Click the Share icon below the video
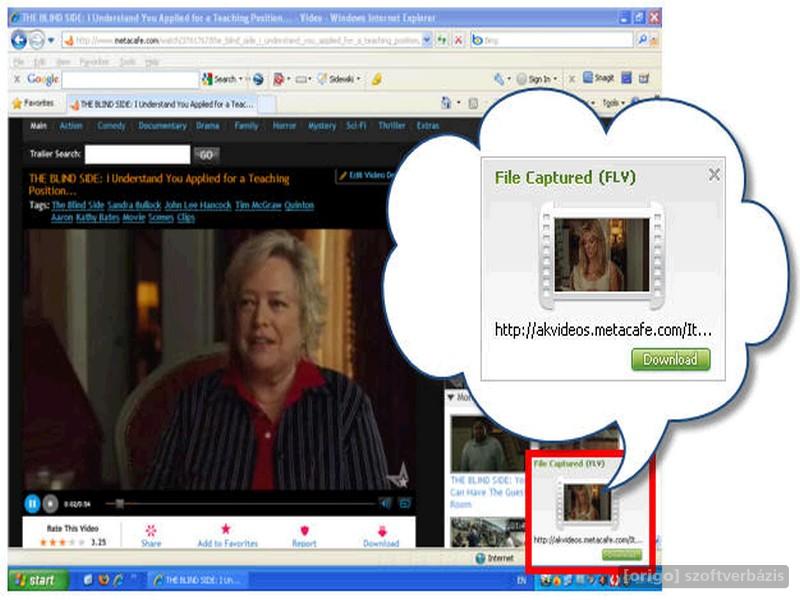The width and height of the screenshot is (800, 600). click(x=151, y=530)
